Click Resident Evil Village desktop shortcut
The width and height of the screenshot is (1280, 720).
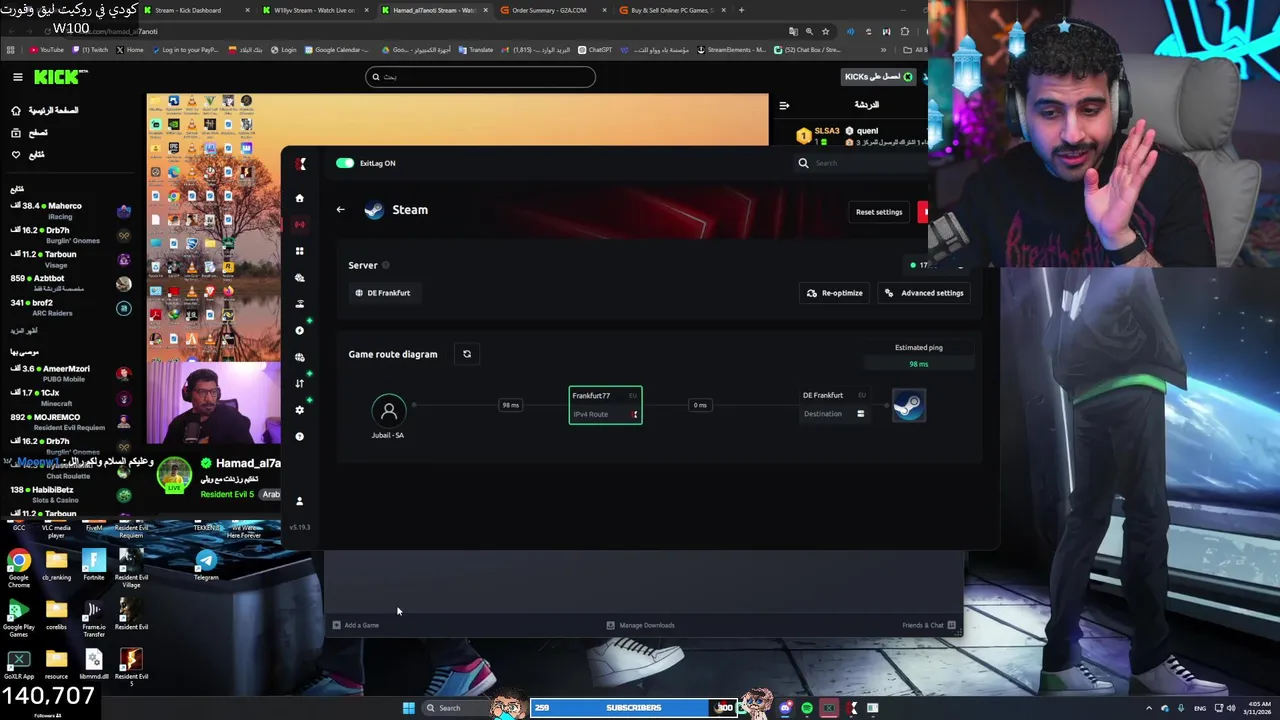131,568
